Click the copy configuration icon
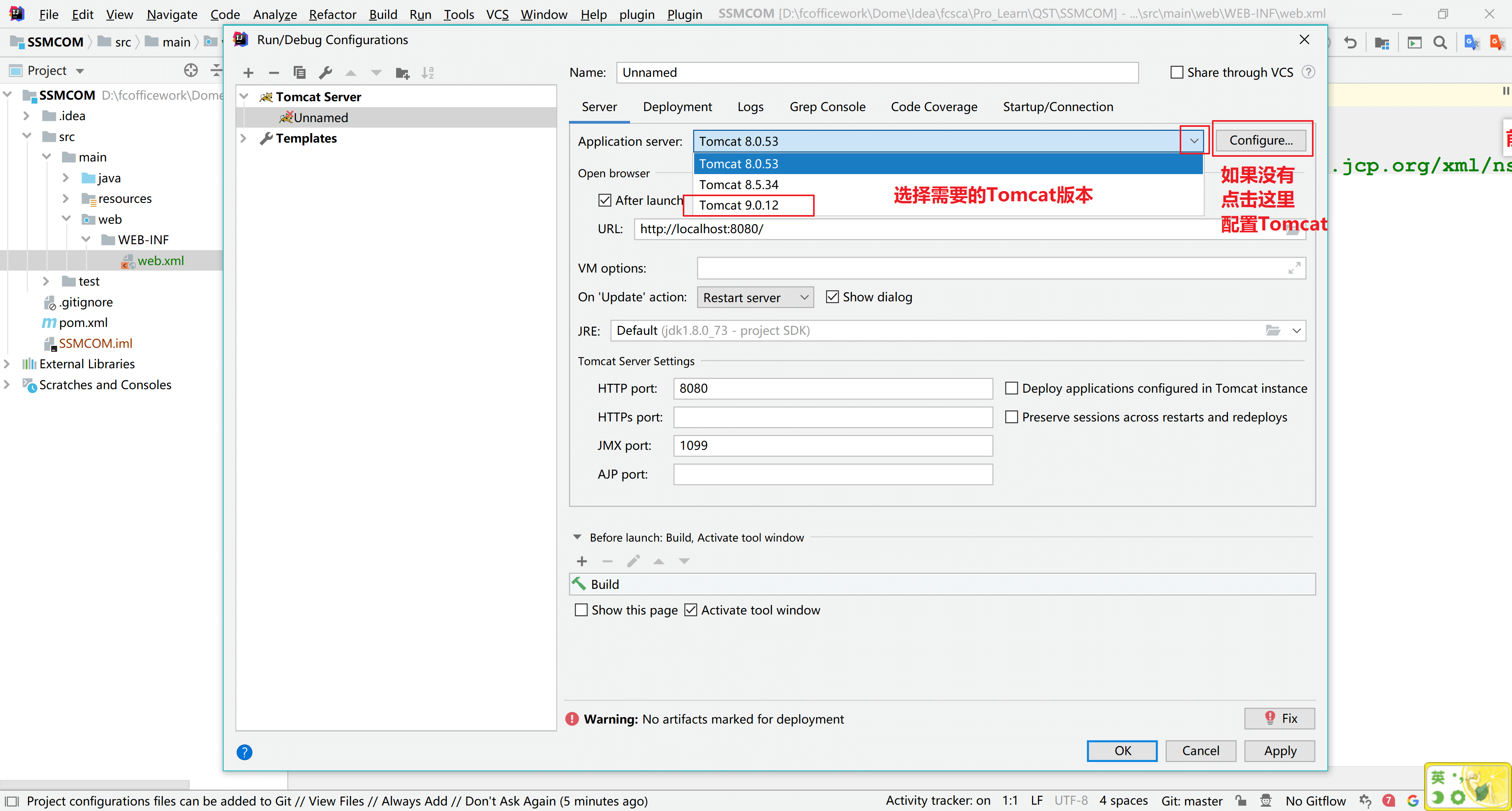 coord(299,73)
